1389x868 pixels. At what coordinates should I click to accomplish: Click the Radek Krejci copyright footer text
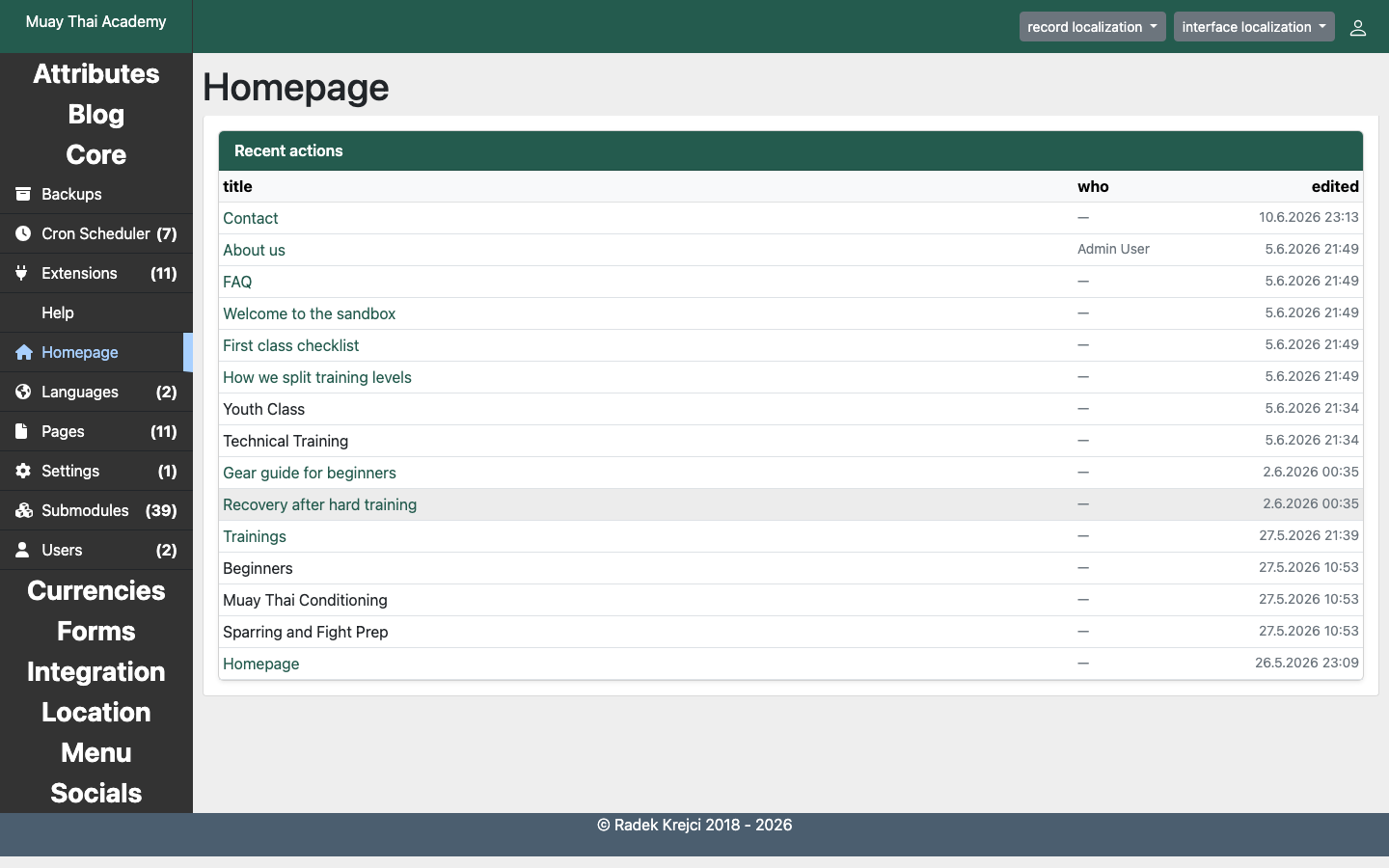coord(694,825)
